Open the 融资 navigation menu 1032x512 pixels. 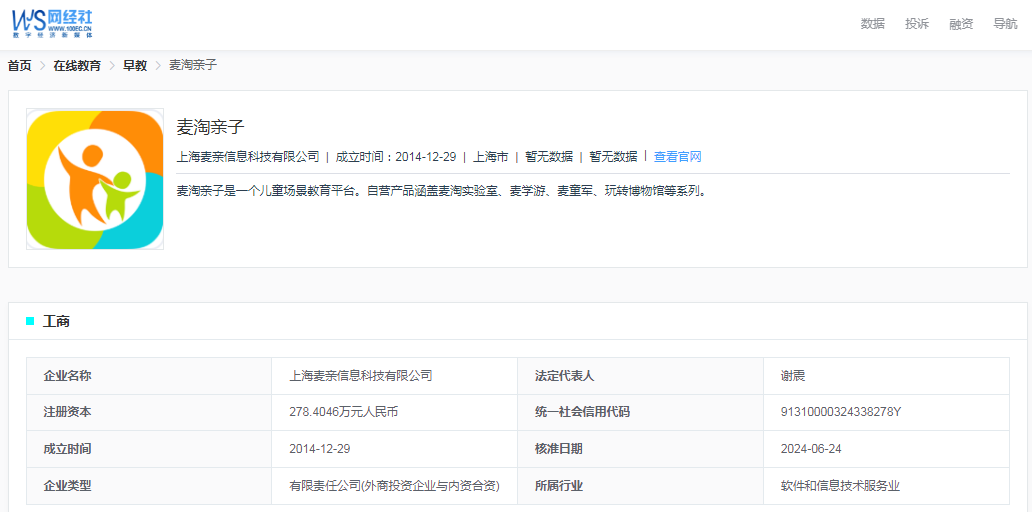[961, 24]
